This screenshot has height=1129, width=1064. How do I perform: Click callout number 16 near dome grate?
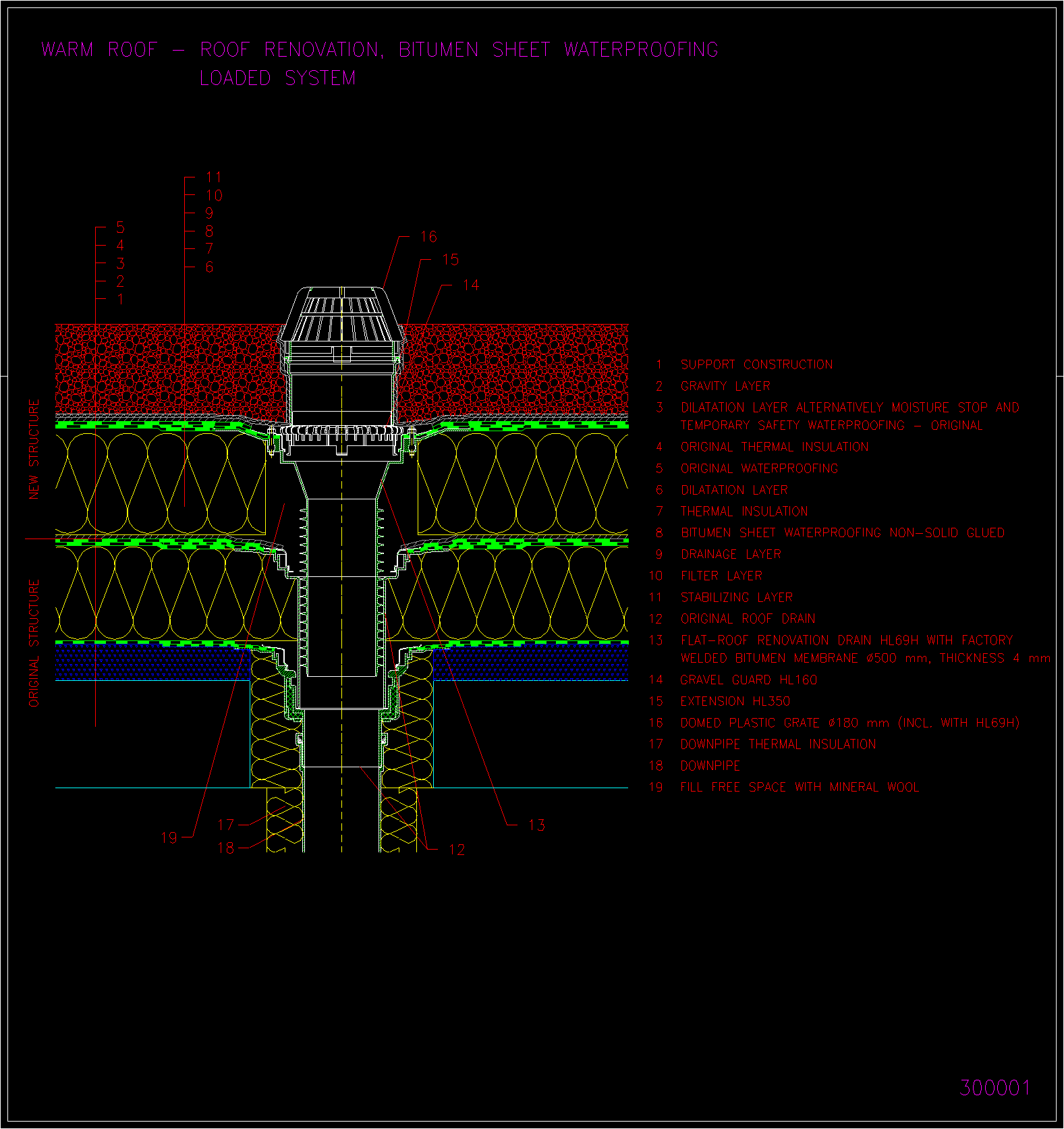point(428,237)
